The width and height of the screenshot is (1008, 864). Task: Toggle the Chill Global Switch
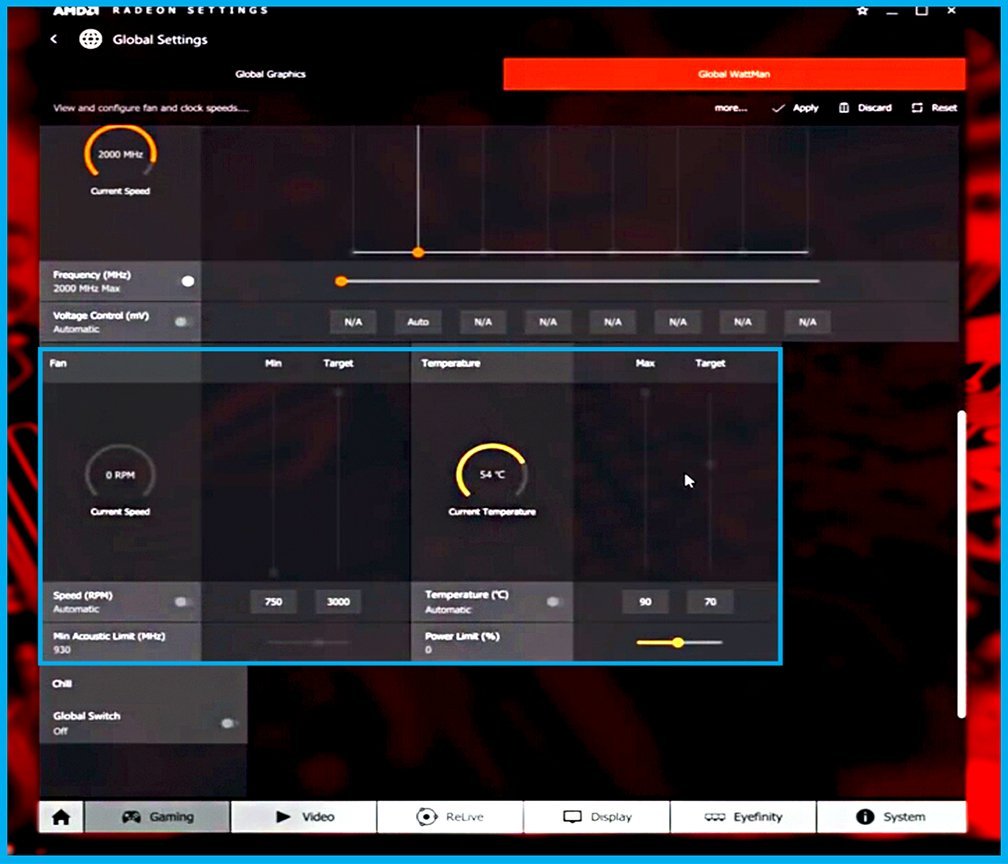(x=228, y=723)
